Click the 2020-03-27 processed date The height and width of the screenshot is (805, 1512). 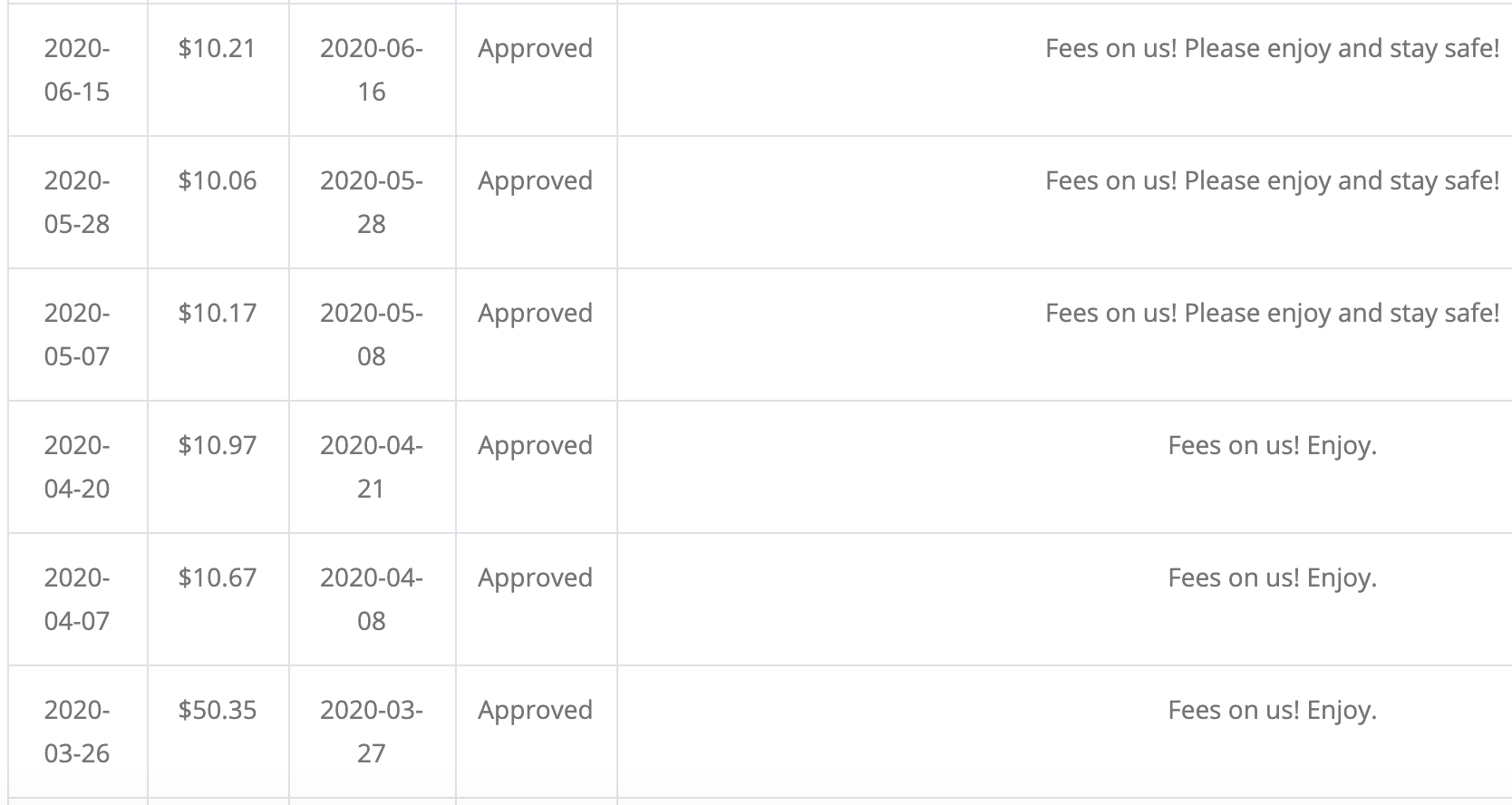(x=372, y=732)
